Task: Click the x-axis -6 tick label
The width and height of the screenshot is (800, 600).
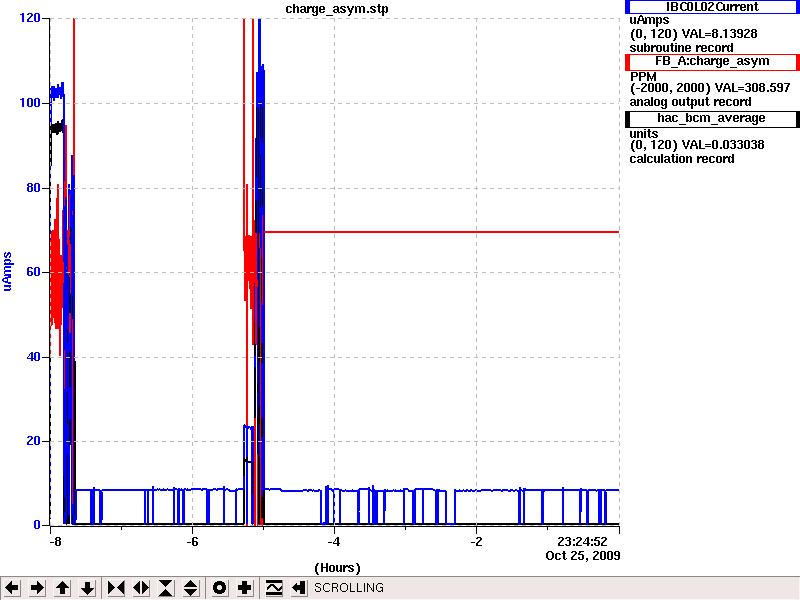Action: (x=192, y=541)
